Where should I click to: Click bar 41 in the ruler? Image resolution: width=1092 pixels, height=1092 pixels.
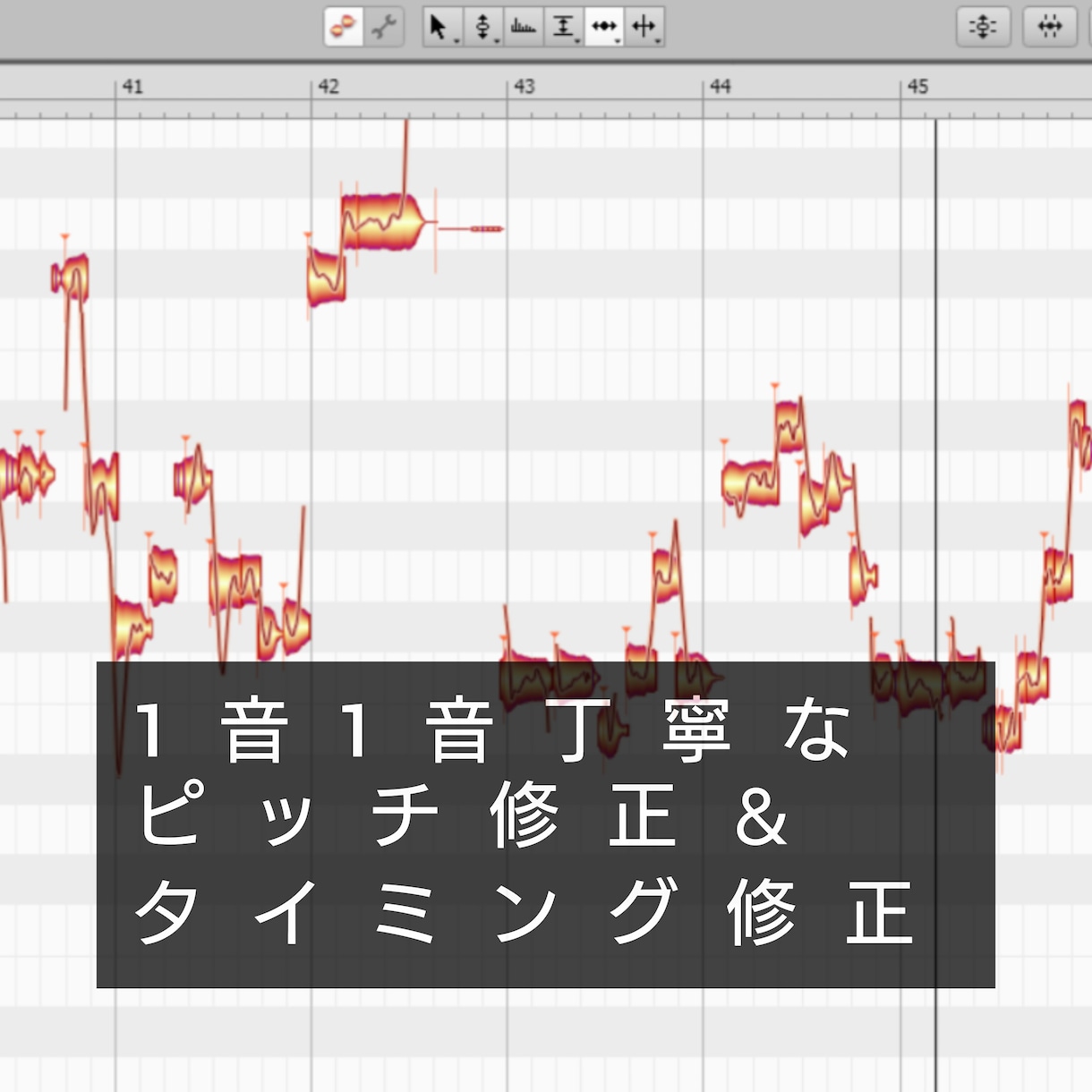(x=132, y=87)
